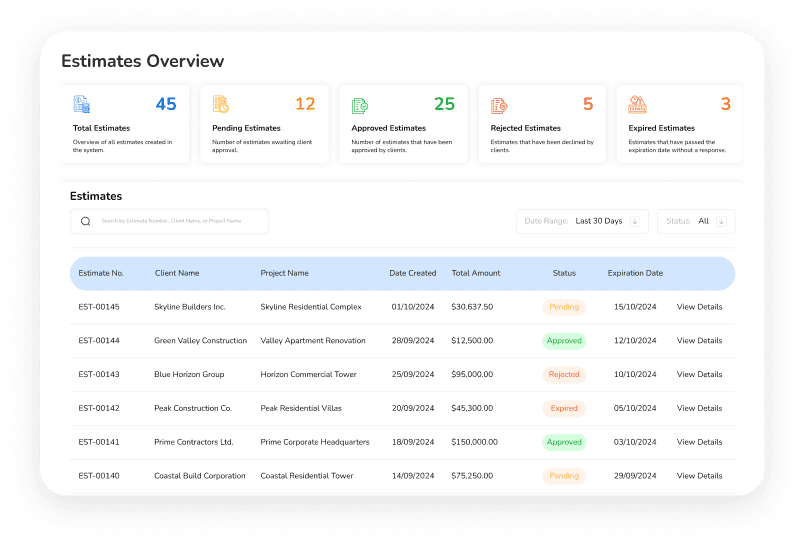
Task: Click Rejected status badge for EST-00143
Action: [564, 375]
